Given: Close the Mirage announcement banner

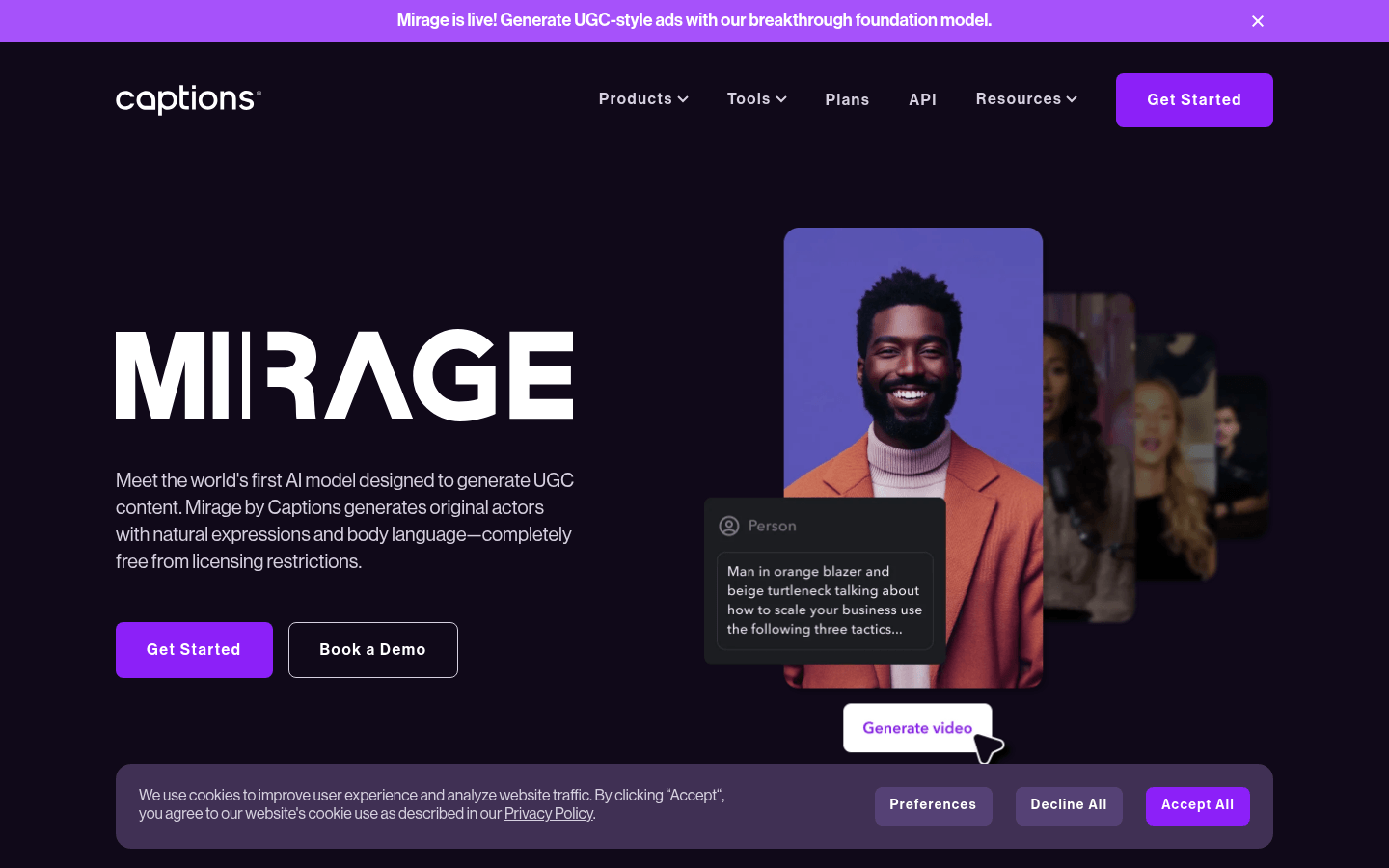Looking at the screenshot, I should [1258, 21].
